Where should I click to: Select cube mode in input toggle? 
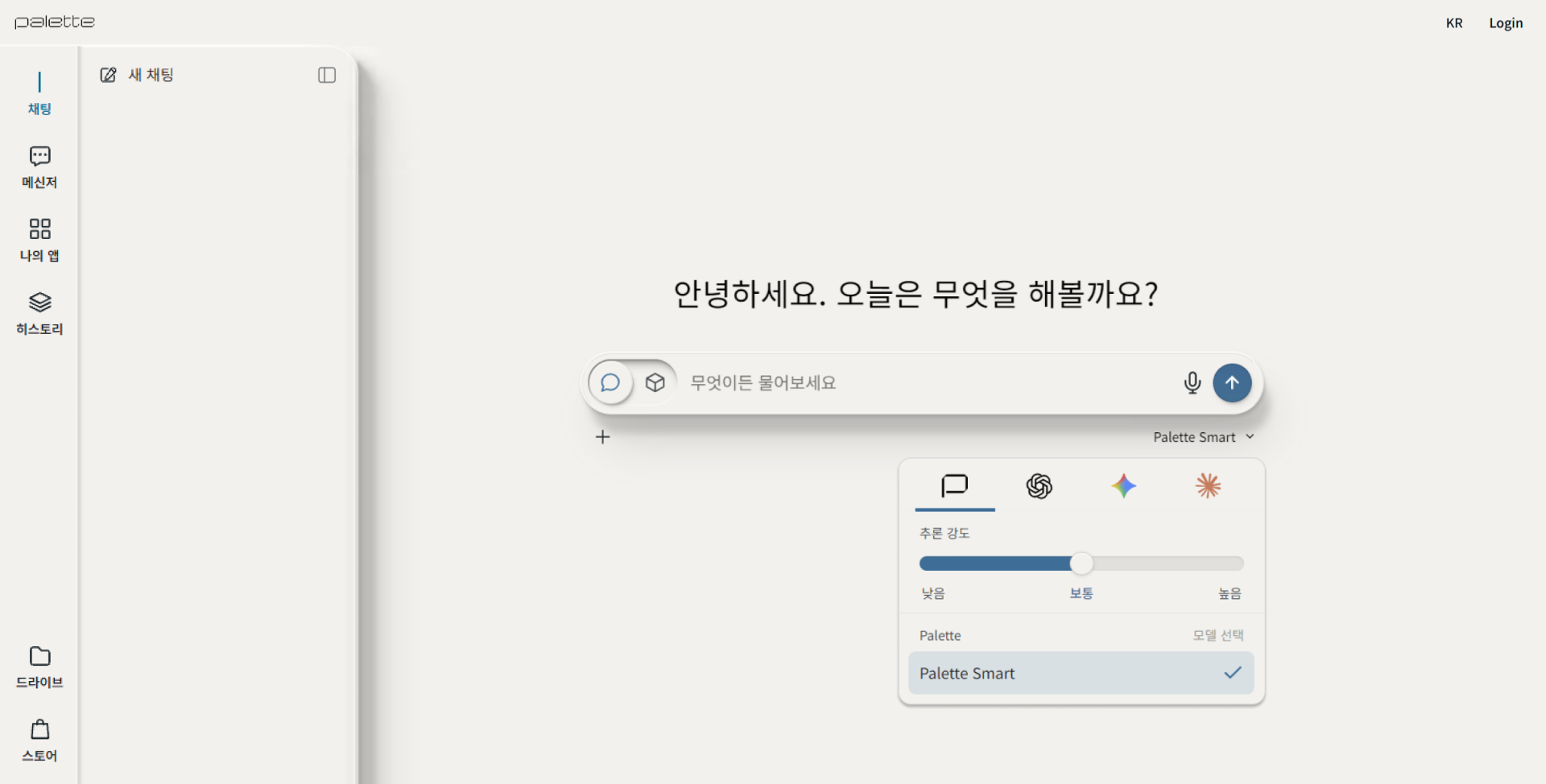click(x=655, y=382)
